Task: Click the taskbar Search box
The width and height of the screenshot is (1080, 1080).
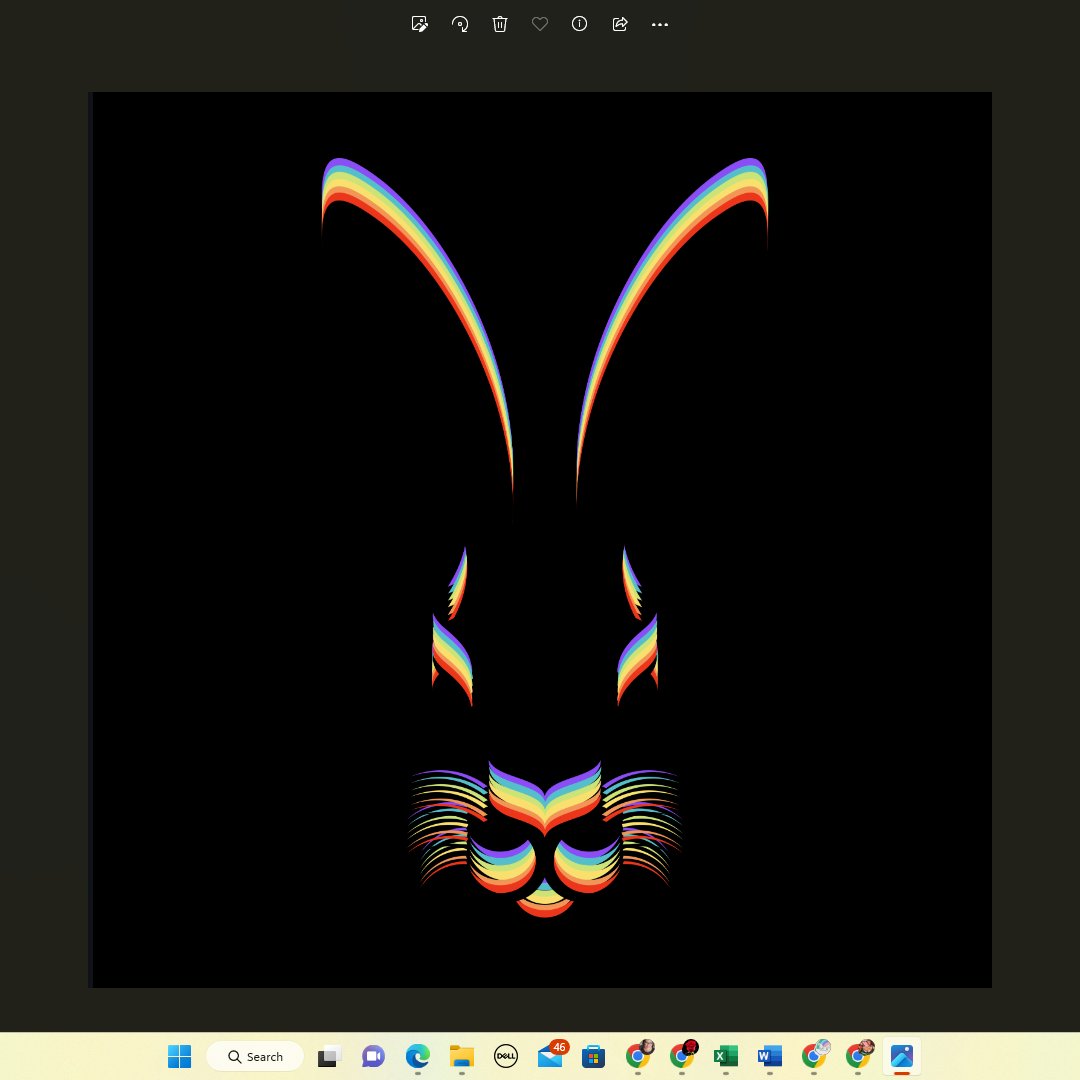Action: (255, 1056)
